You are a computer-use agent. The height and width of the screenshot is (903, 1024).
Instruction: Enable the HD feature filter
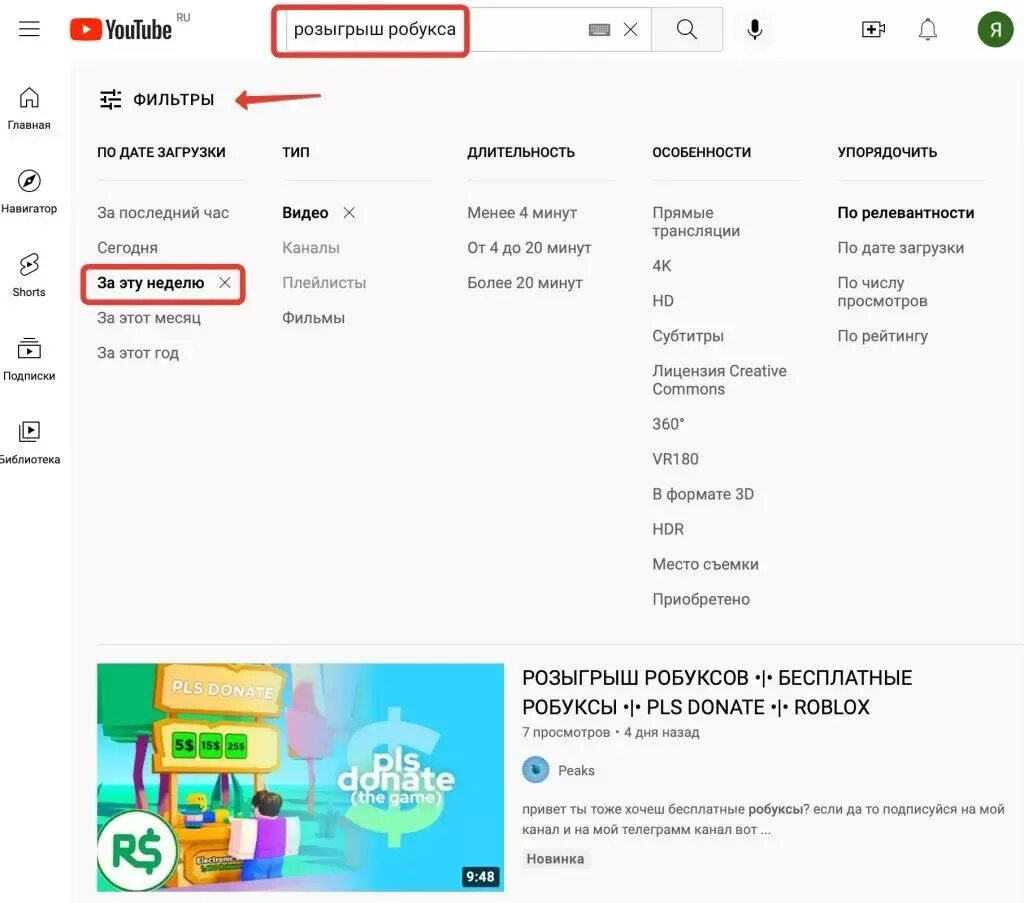tap(663, 301)
